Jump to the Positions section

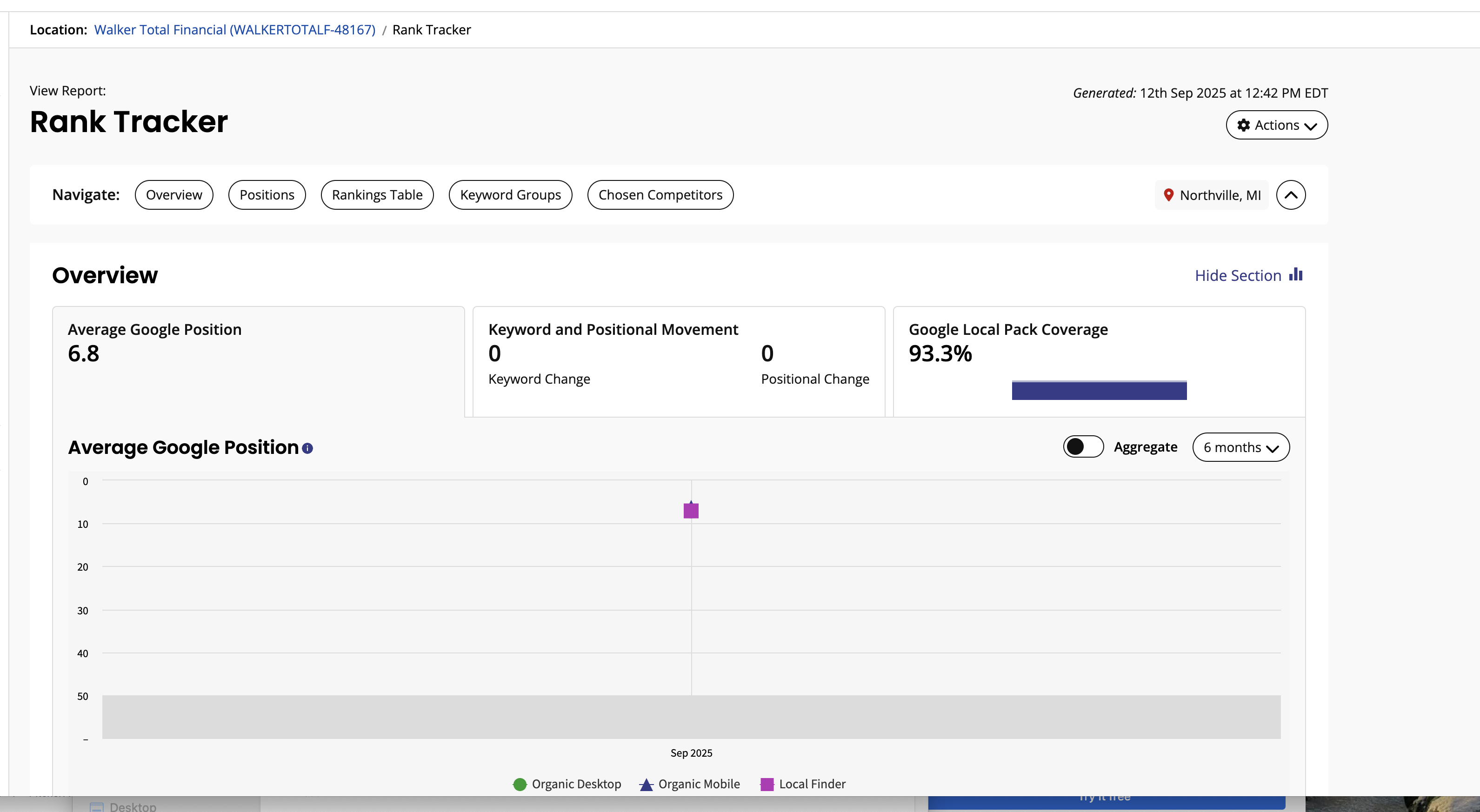(x=267, y=195)
